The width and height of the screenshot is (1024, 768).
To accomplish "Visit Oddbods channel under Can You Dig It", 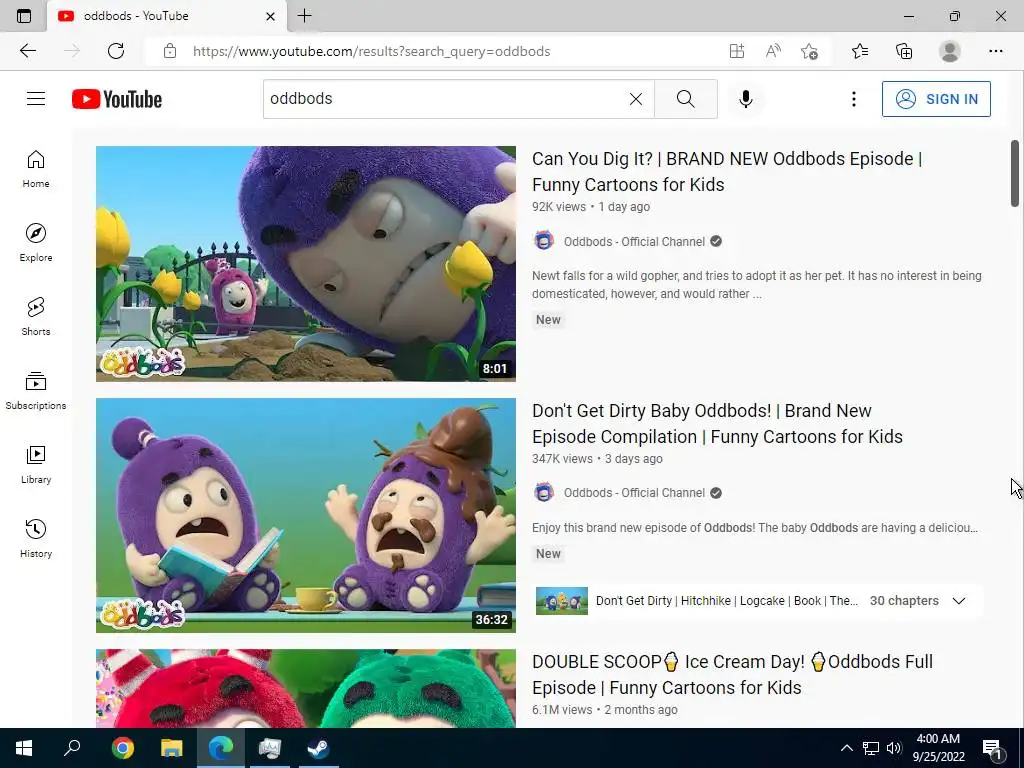I will pyautogui.click(x=634, y=242).
